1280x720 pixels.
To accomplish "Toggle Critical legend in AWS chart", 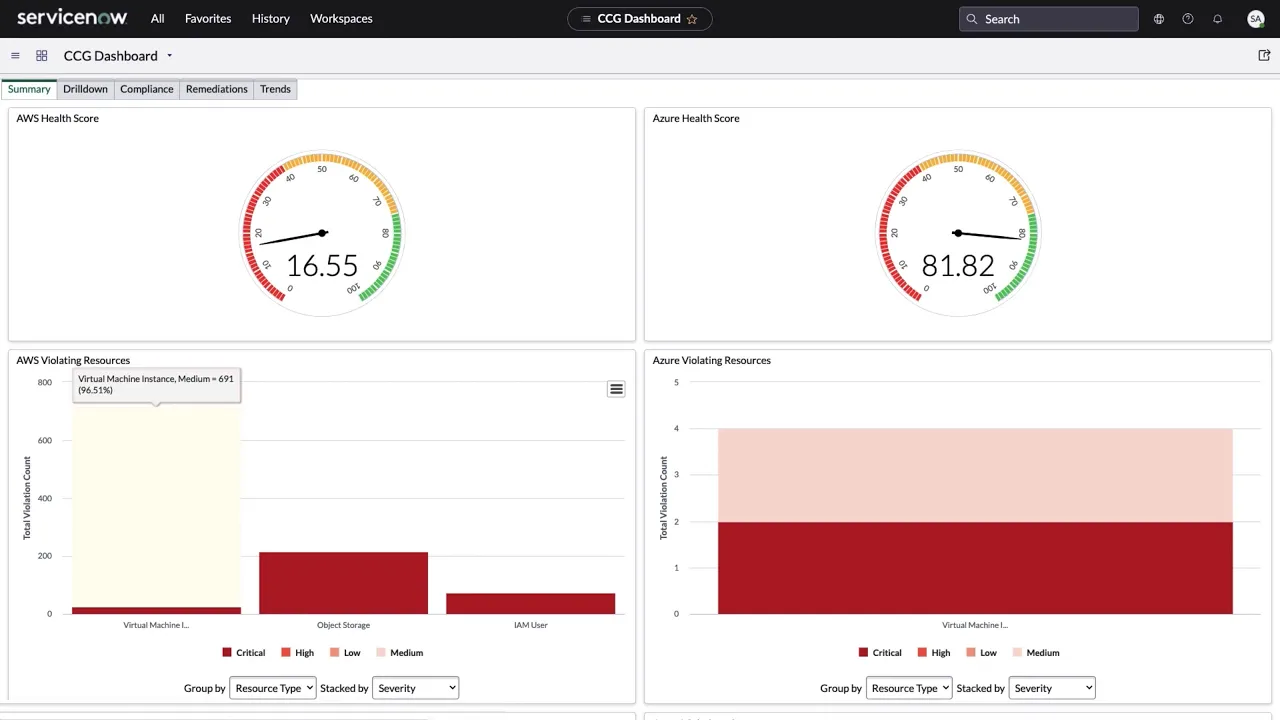I will click(243, 653).
